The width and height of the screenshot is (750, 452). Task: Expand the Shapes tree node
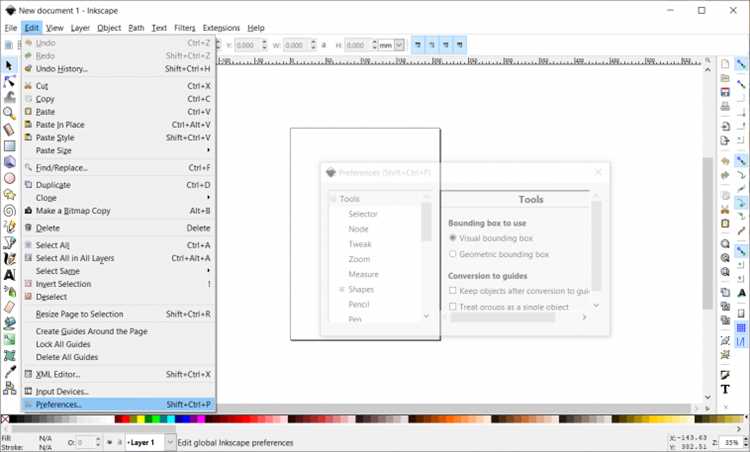(342, 289)
